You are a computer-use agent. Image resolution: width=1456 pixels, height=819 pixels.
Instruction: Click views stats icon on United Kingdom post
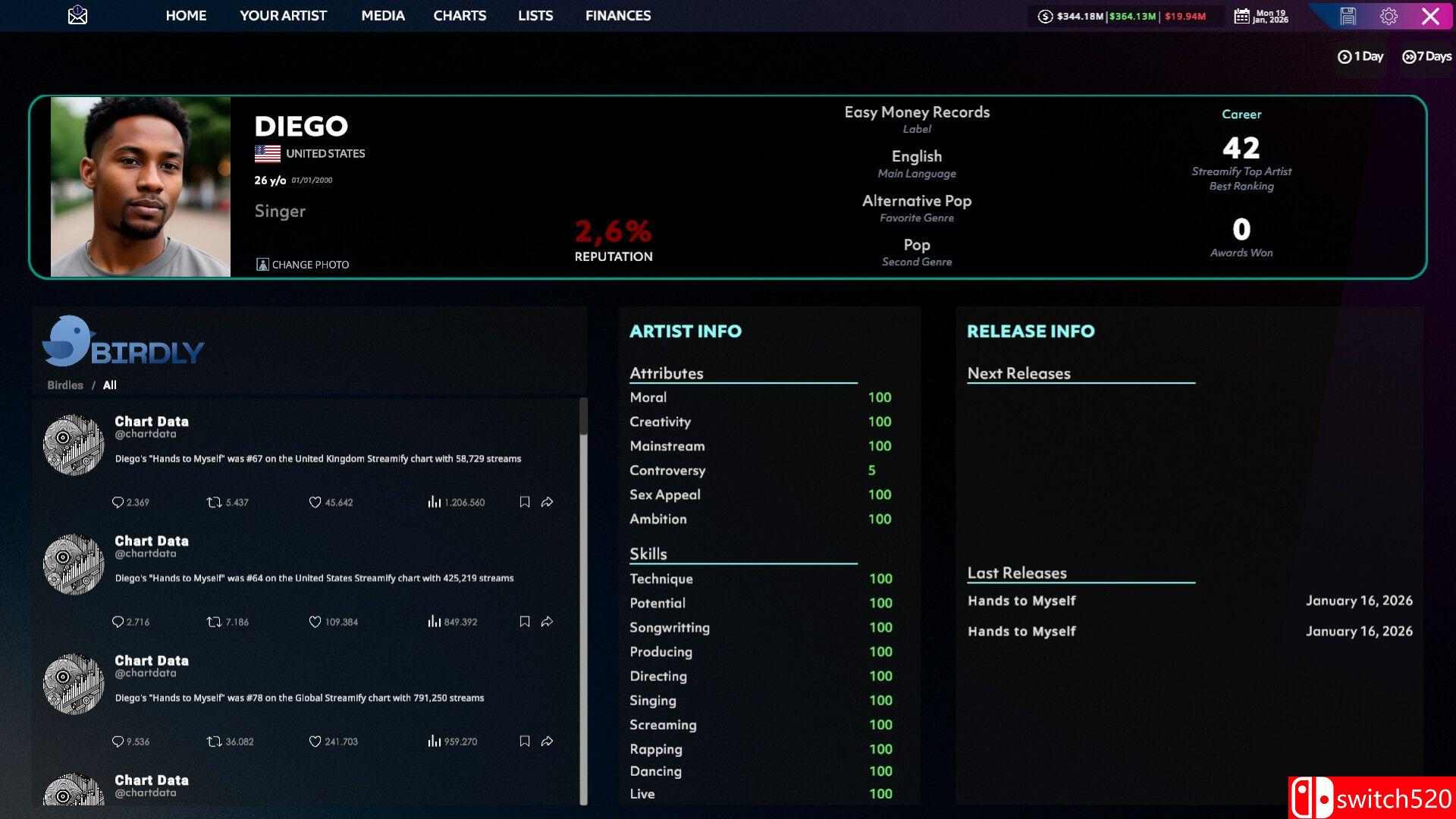click(434, 502)
